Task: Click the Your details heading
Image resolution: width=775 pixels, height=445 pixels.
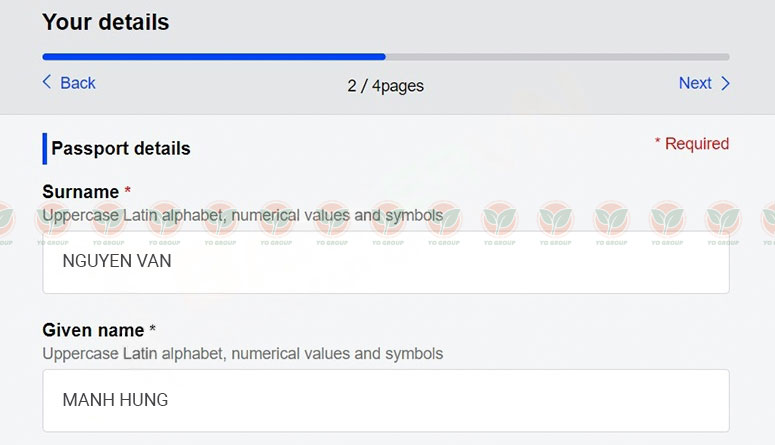Action: pyautogui.click(x=106, y=22)
